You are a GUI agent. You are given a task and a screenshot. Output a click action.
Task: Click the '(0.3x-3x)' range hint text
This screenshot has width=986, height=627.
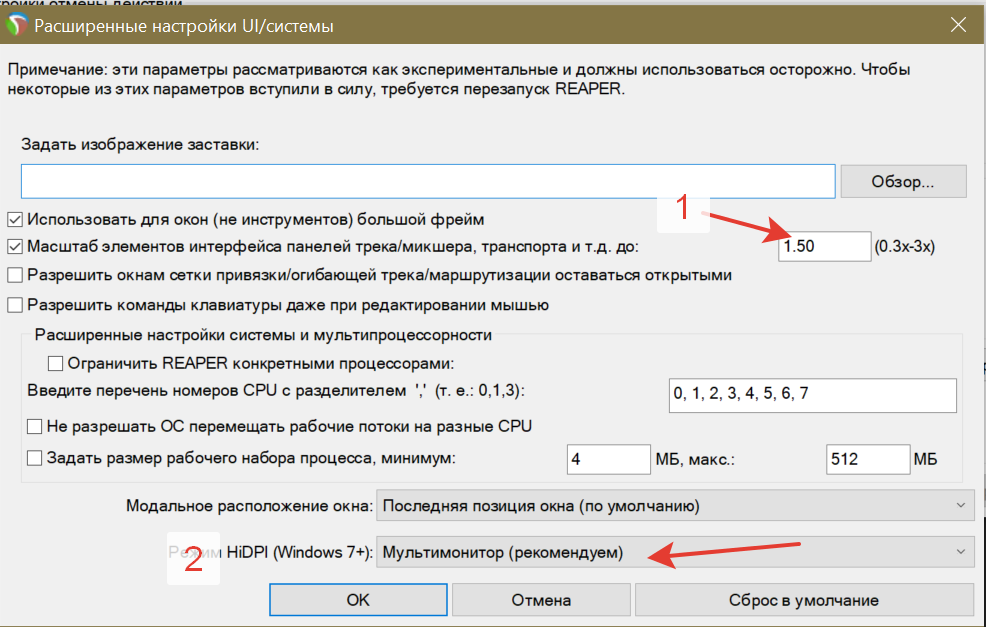coord(905,247)
